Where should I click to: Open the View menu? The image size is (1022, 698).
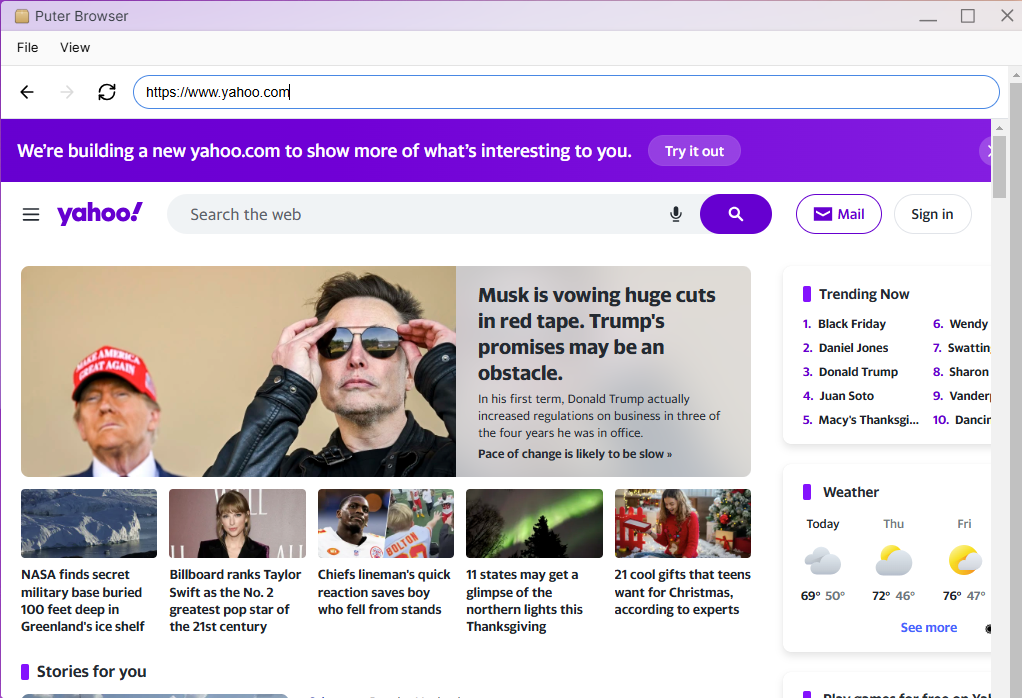75,47
